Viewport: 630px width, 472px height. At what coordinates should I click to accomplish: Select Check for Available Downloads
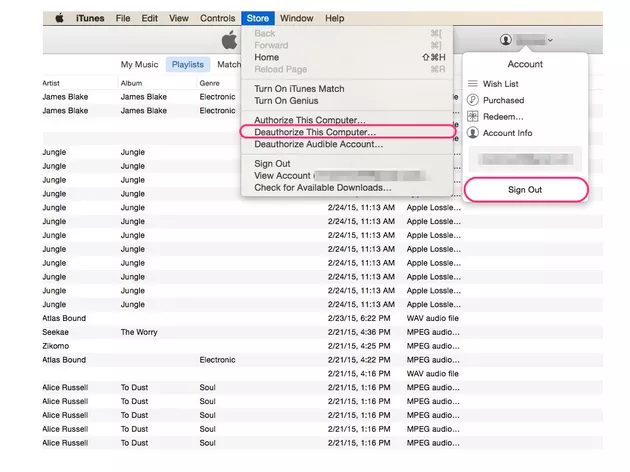point(322,187)
